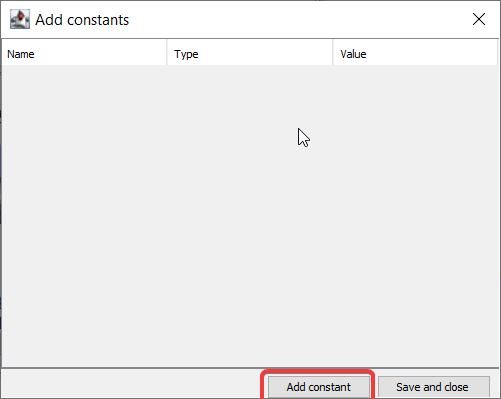Dismiss the dialog using the X icon

[479, 19]
